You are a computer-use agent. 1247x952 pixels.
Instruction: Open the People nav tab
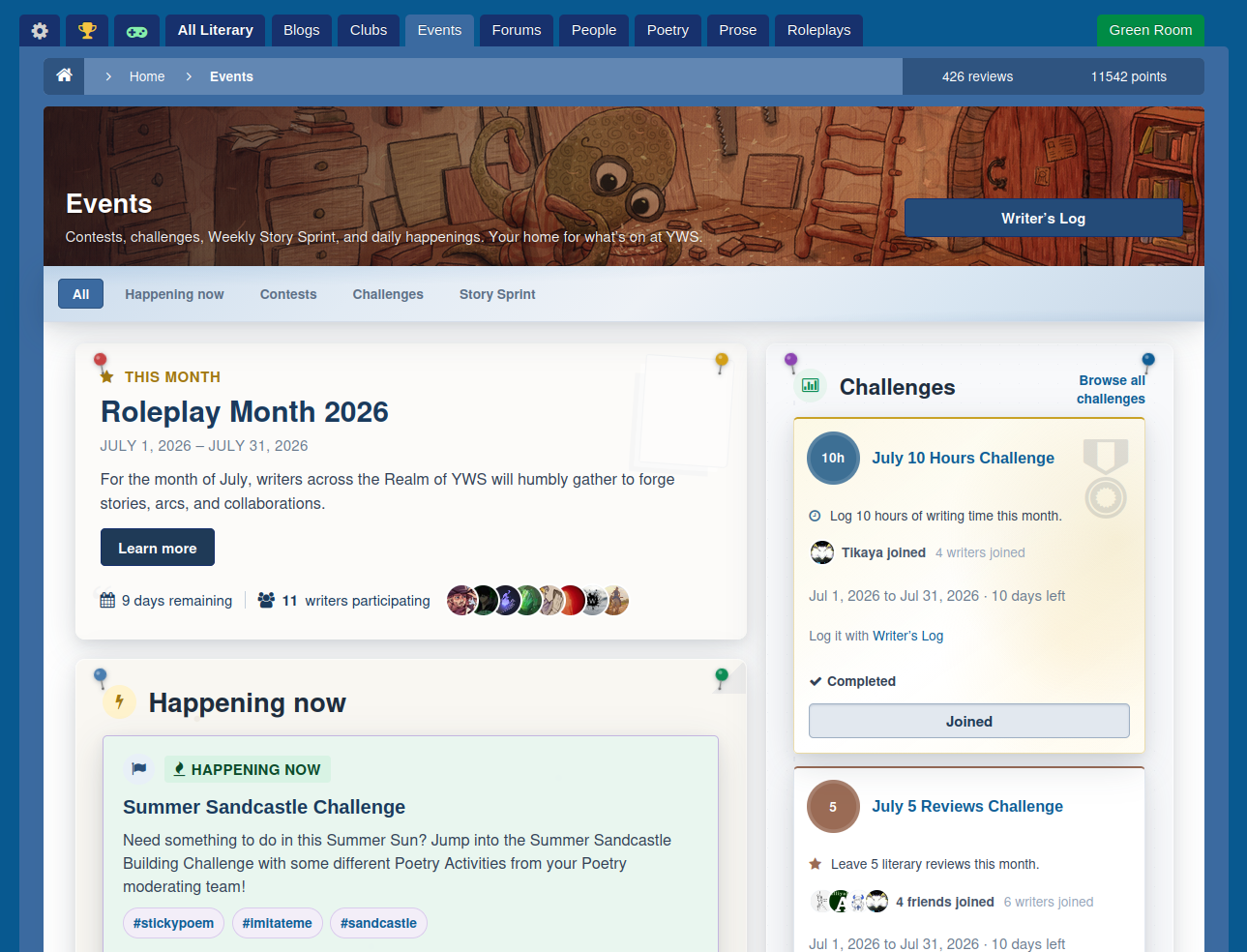tap(593, 30)
